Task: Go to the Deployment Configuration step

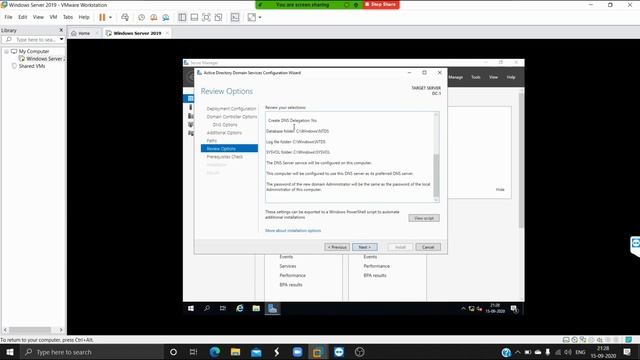Action: point(231,109)
